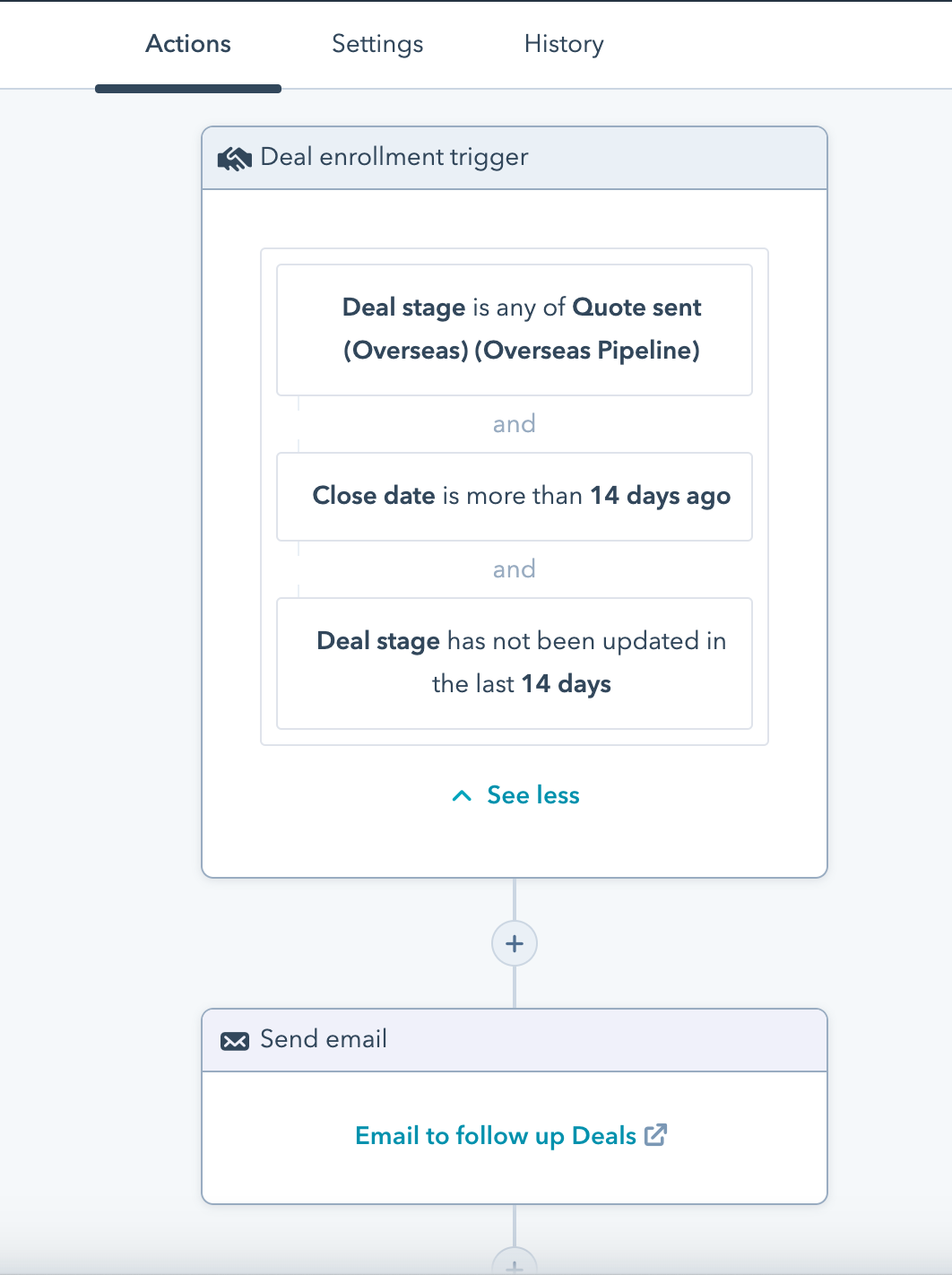952x1275 pixels.
Task: Click the Deal enrollment trigger header
Action: tap(515, 158)
